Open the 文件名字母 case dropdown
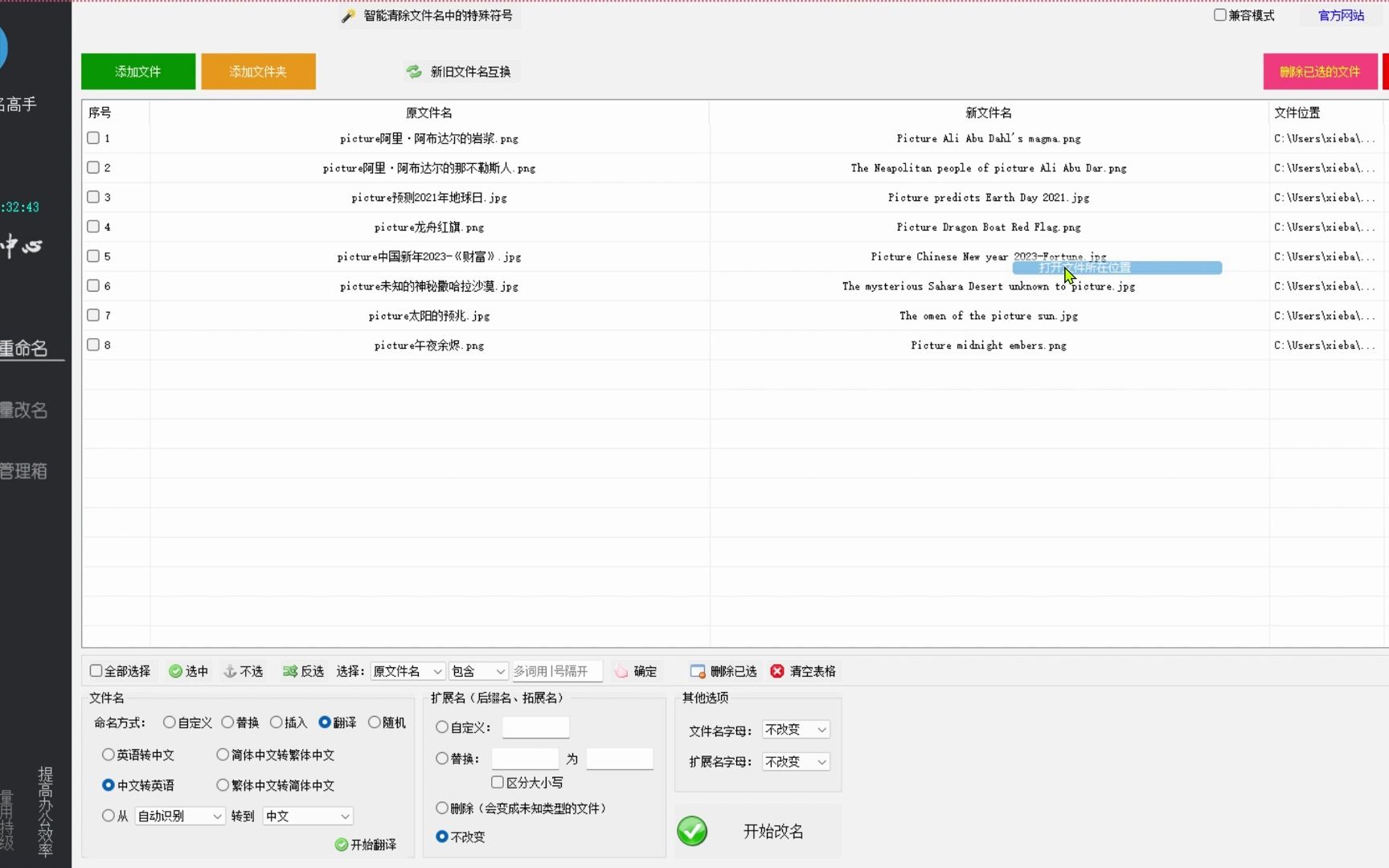 [796, 730]
